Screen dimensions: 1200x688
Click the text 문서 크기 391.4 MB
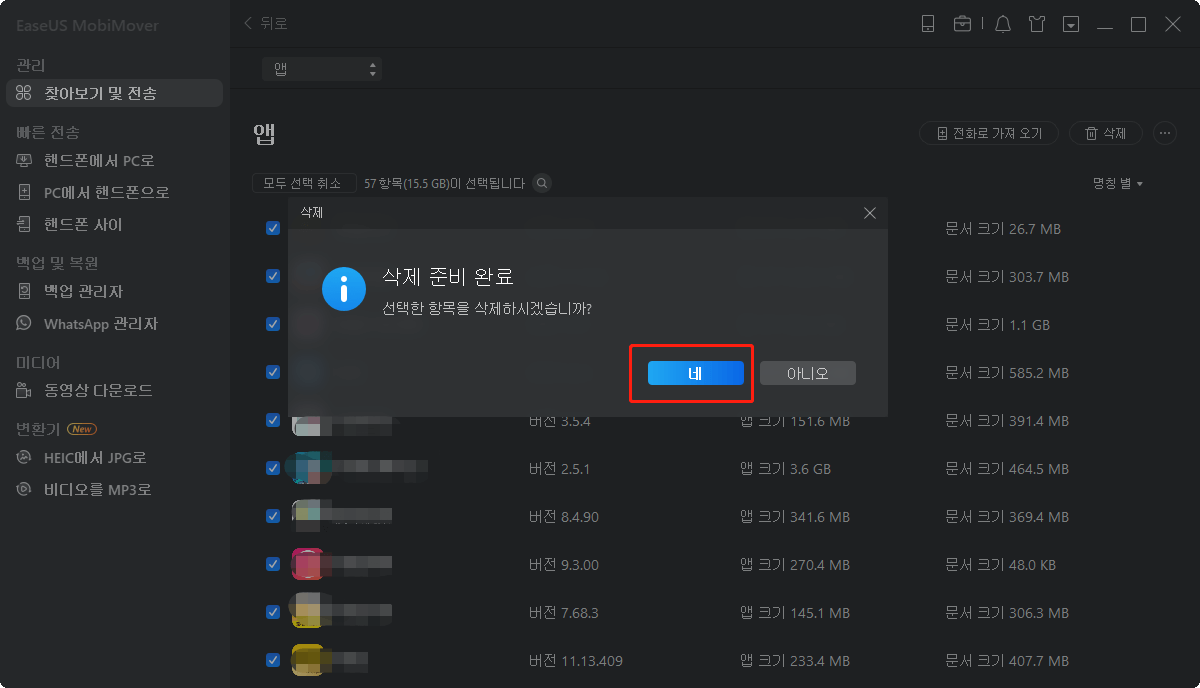click(x=1007, y=421)
